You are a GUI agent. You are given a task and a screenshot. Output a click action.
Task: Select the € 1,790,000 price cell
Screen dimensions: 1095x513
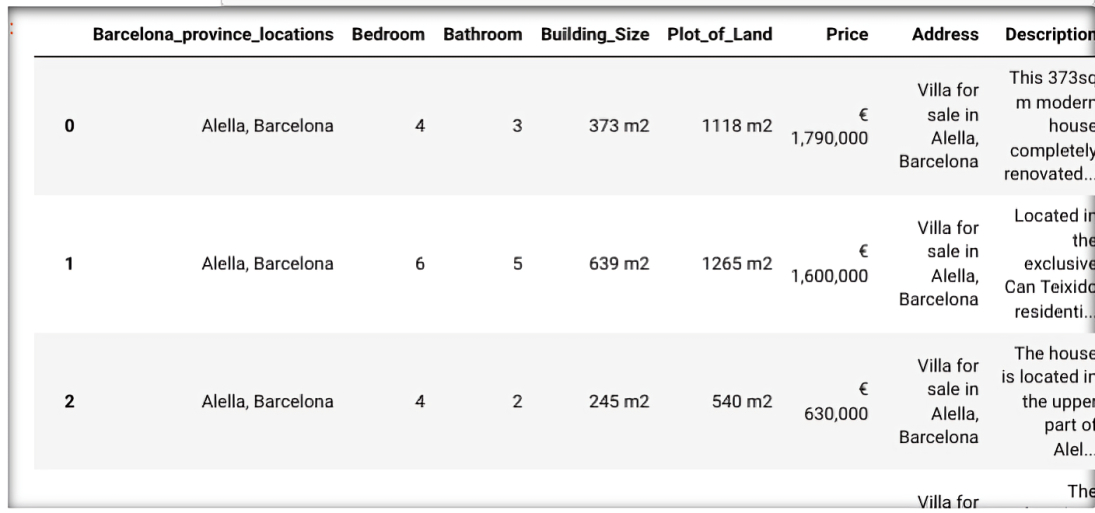pos(830,126)
